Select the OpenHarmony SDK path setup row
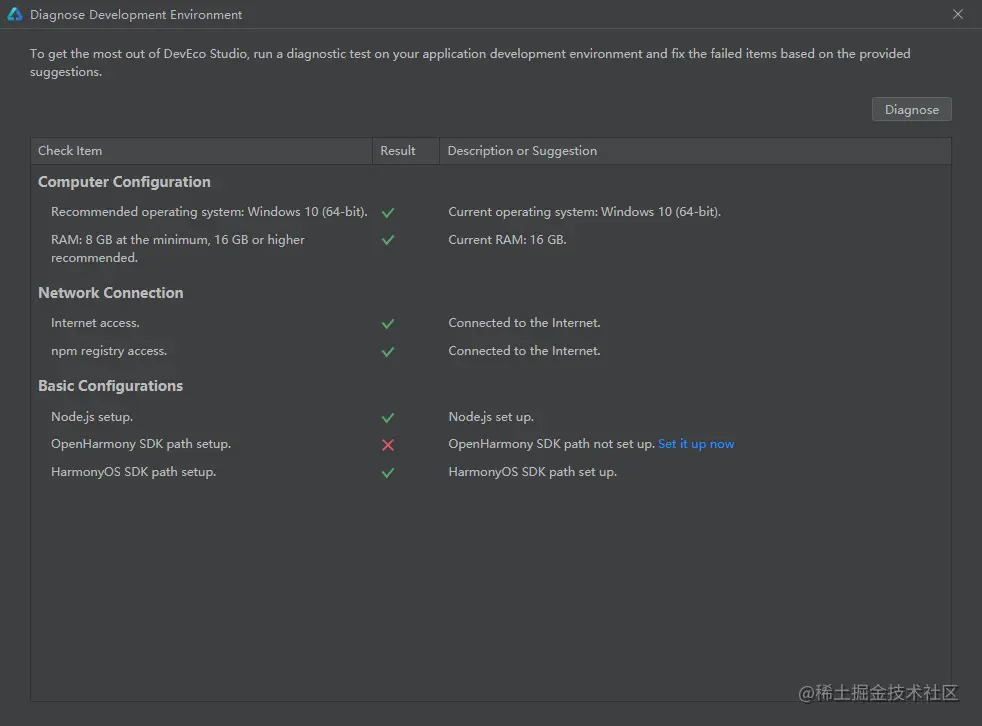 point(140,444)
